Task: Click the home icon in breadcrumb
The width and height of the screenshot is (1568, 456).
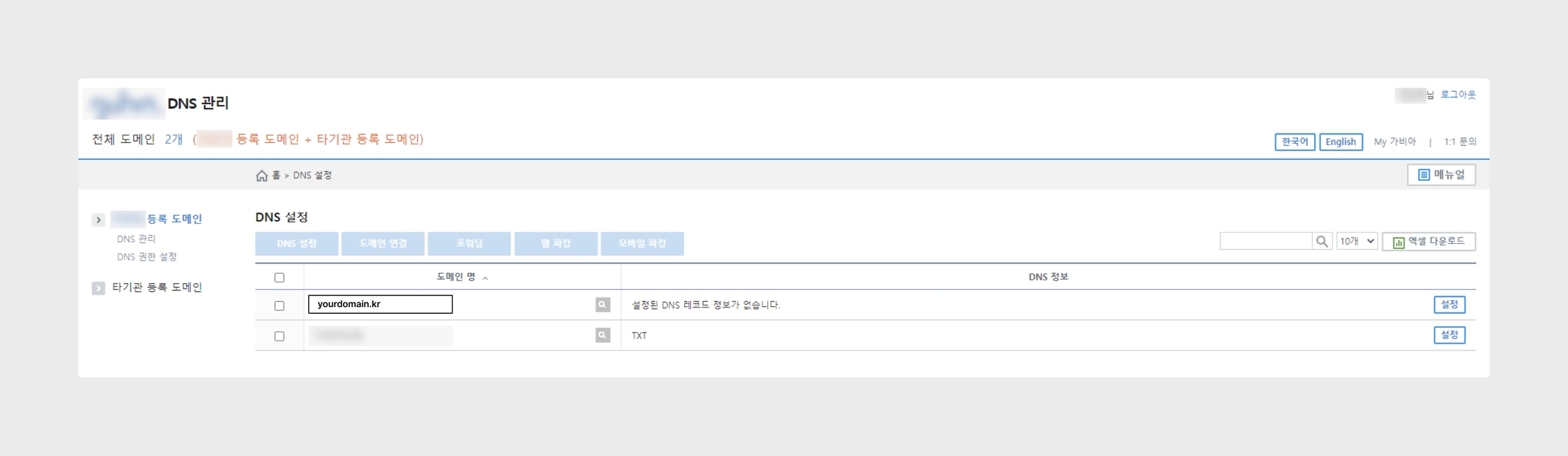Action: pyautogui.click(x=261, y=176)
